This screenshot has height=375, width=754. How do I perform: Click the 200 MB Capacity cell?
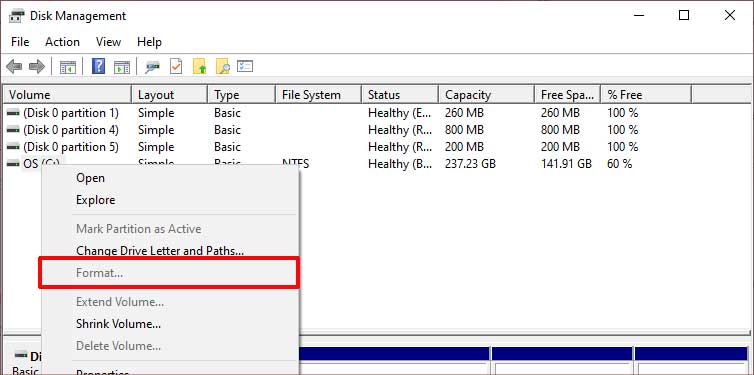coord(465,147)
